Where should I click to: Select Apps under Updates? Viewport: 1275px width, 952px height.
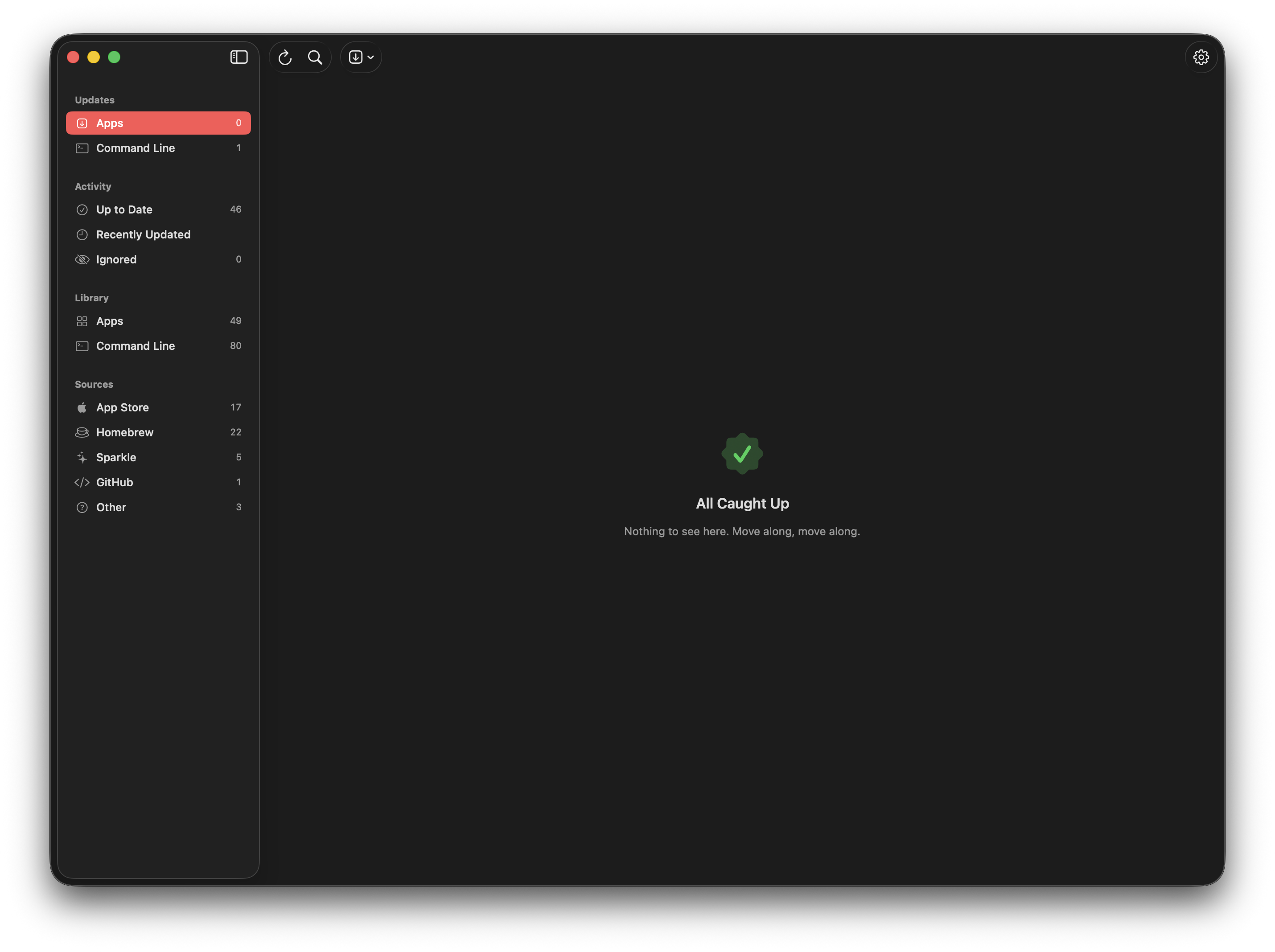(158, 123)
